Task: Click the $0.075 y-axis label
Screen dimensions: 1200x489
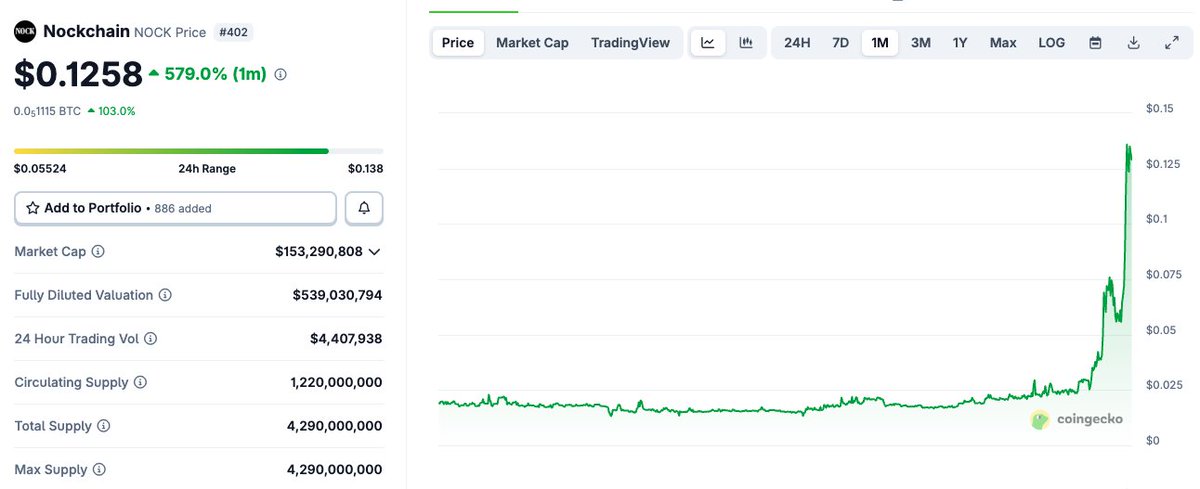Action: point(1162,274)
